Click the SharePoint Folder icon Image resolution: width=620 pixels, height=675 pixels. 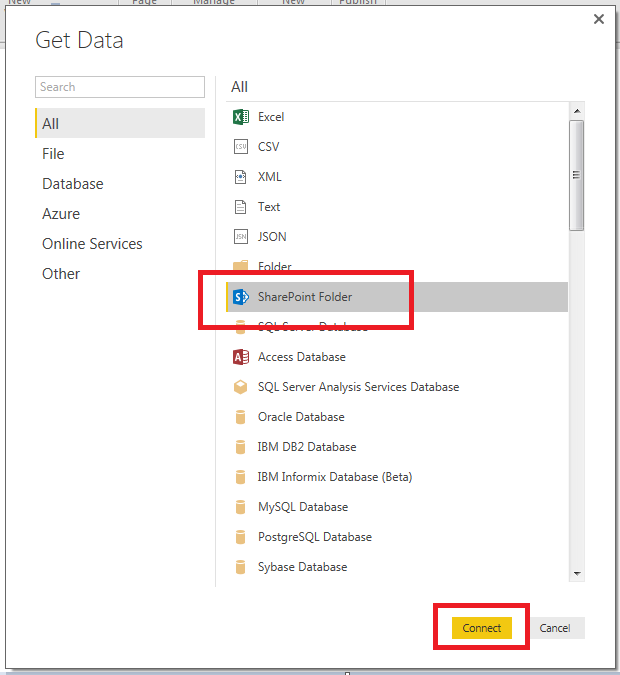(241, 297)
